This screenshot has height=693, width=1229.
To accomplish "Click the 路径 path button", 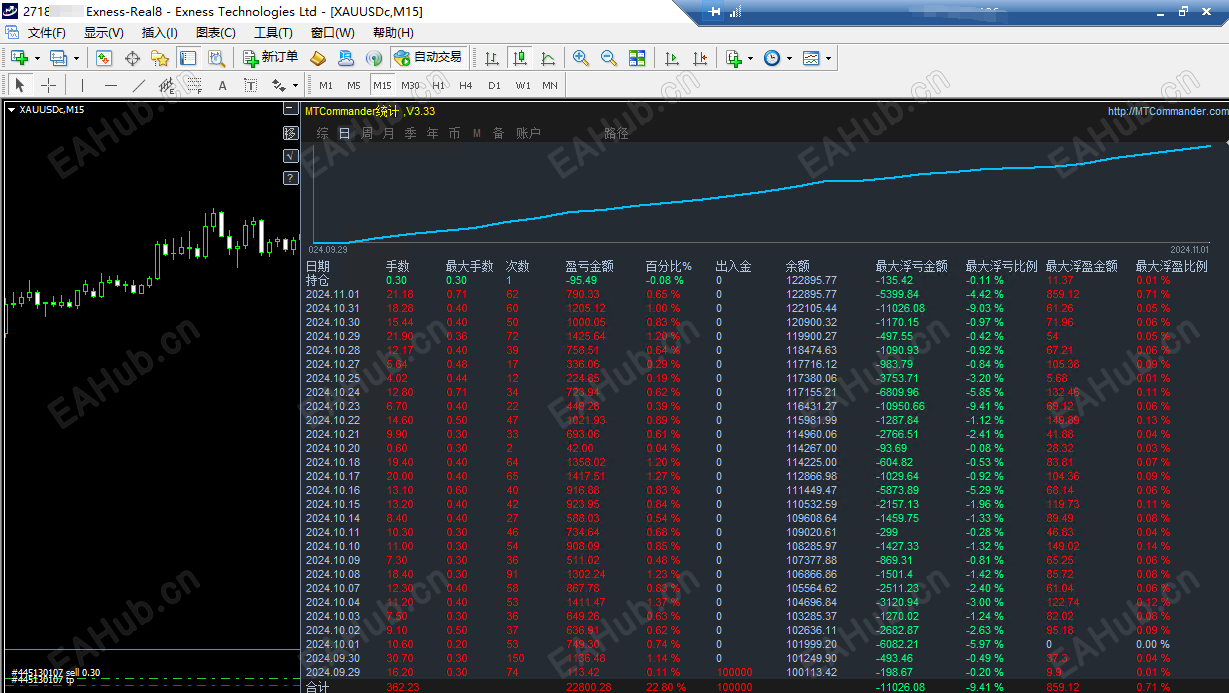I will pyautogui.click(x=616, y=133).
